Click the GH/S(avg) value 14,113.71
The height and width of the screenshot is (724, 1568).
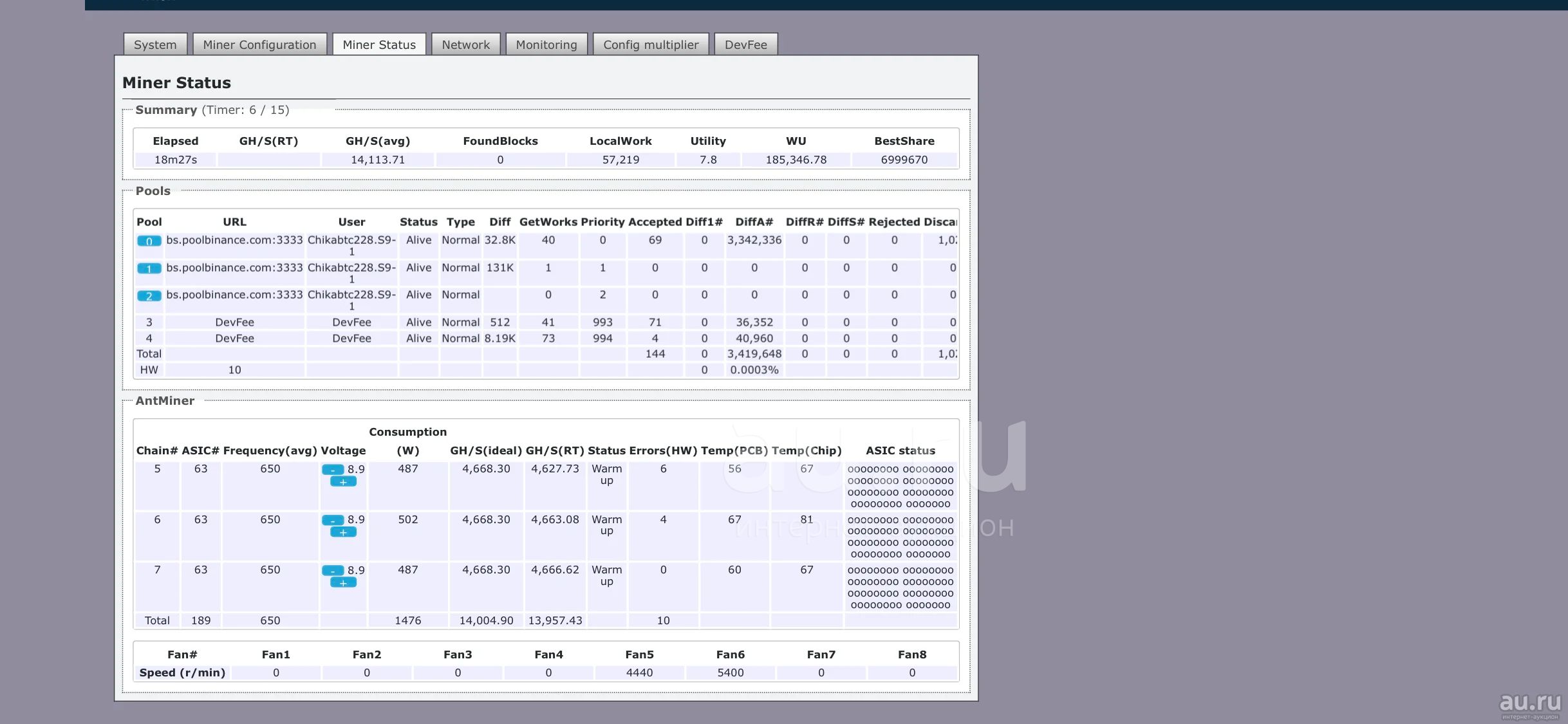click(378, 160)
